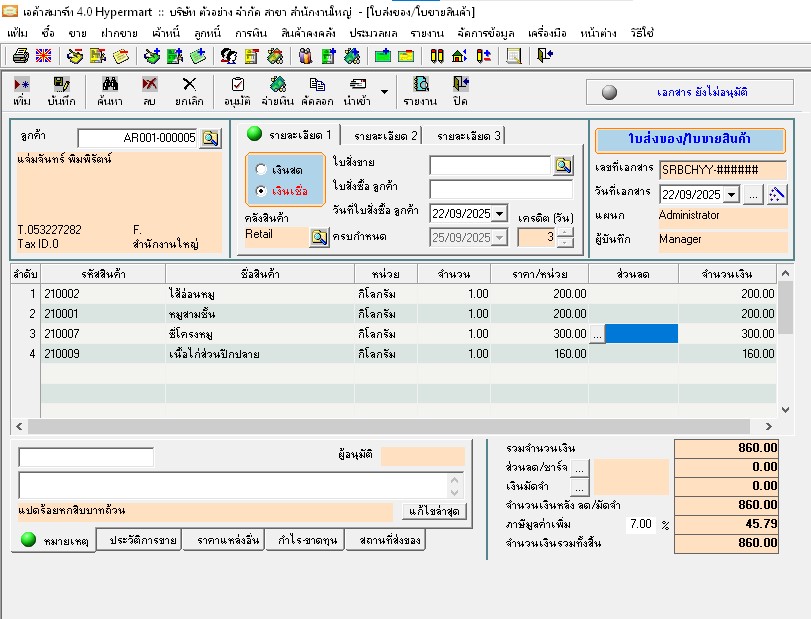The height and width of the screenshot is (619, 811).
Task: Open the document date dropdown
Action: tap(730, 194)
